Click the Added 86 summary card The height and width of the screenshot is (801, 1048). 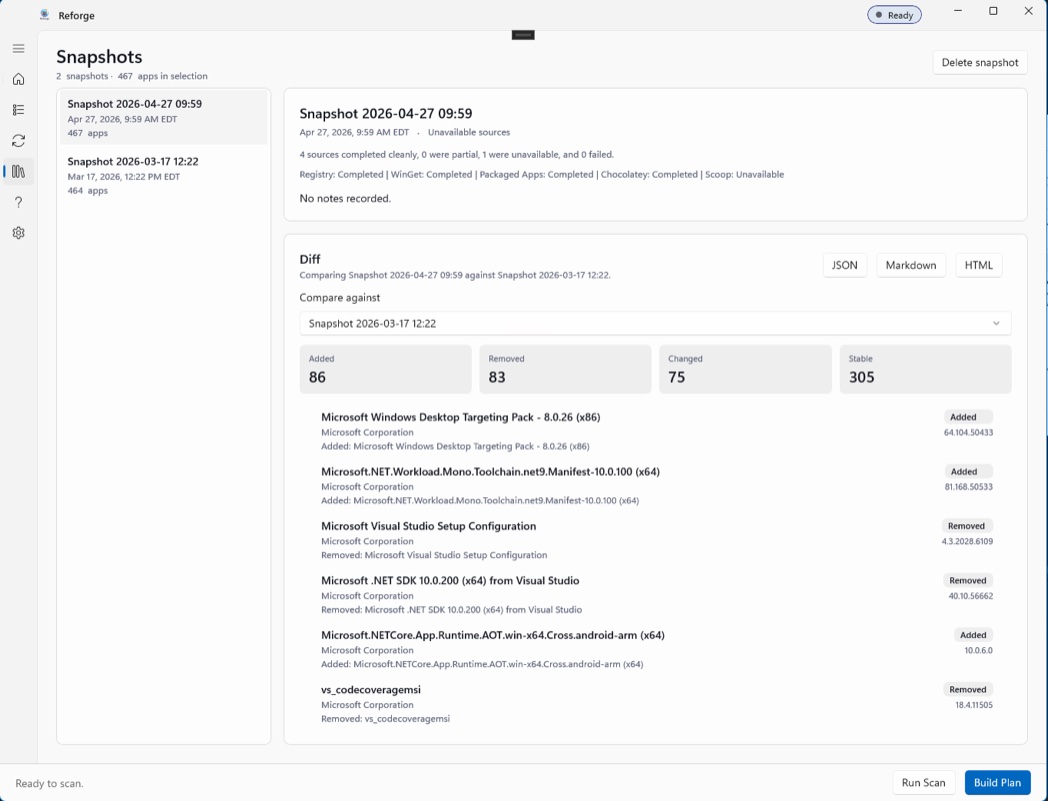[386, 369]
